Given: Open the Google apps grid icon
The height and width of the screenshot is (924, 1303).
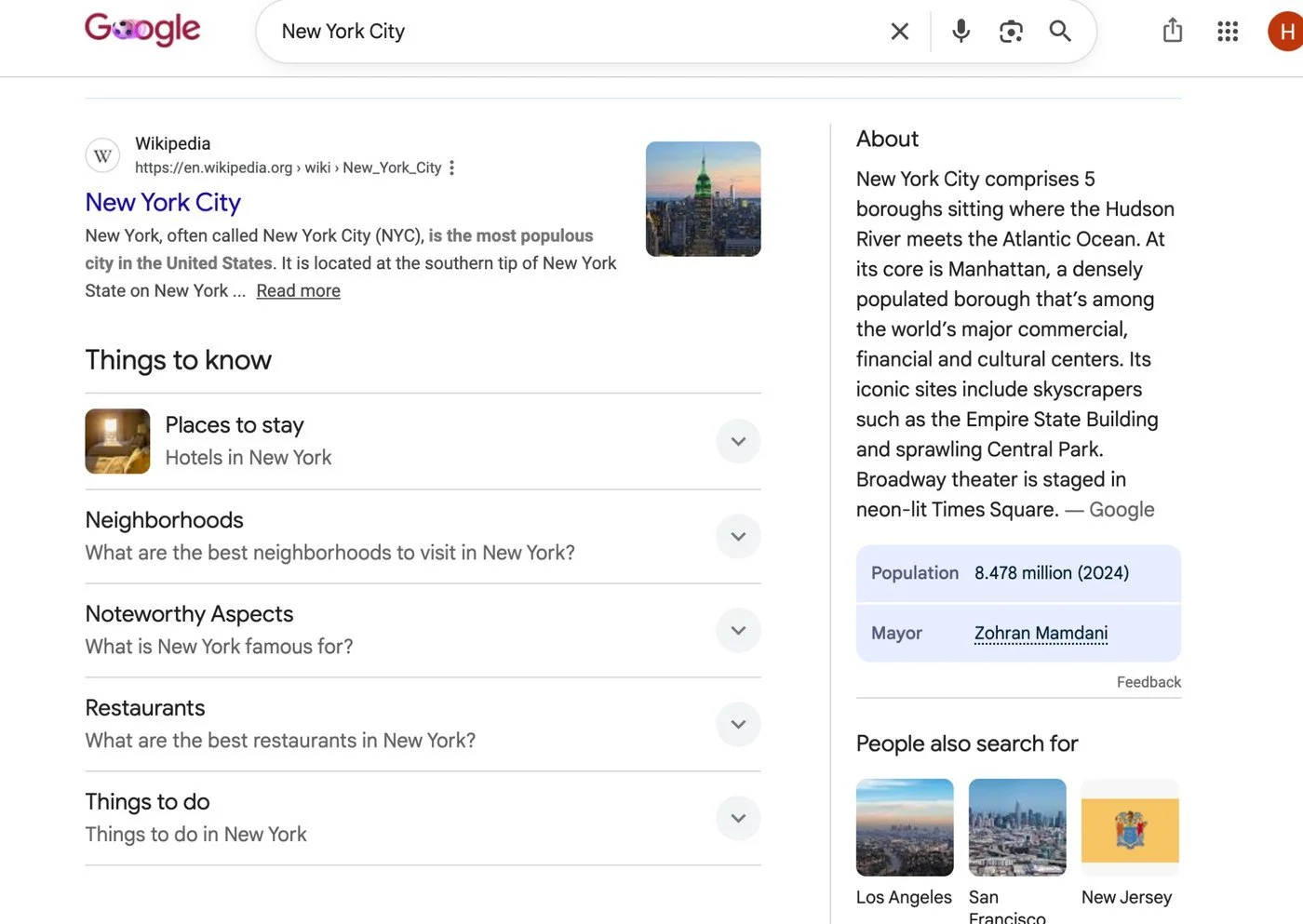Looking at the screenshot, I should (1228, 32).
